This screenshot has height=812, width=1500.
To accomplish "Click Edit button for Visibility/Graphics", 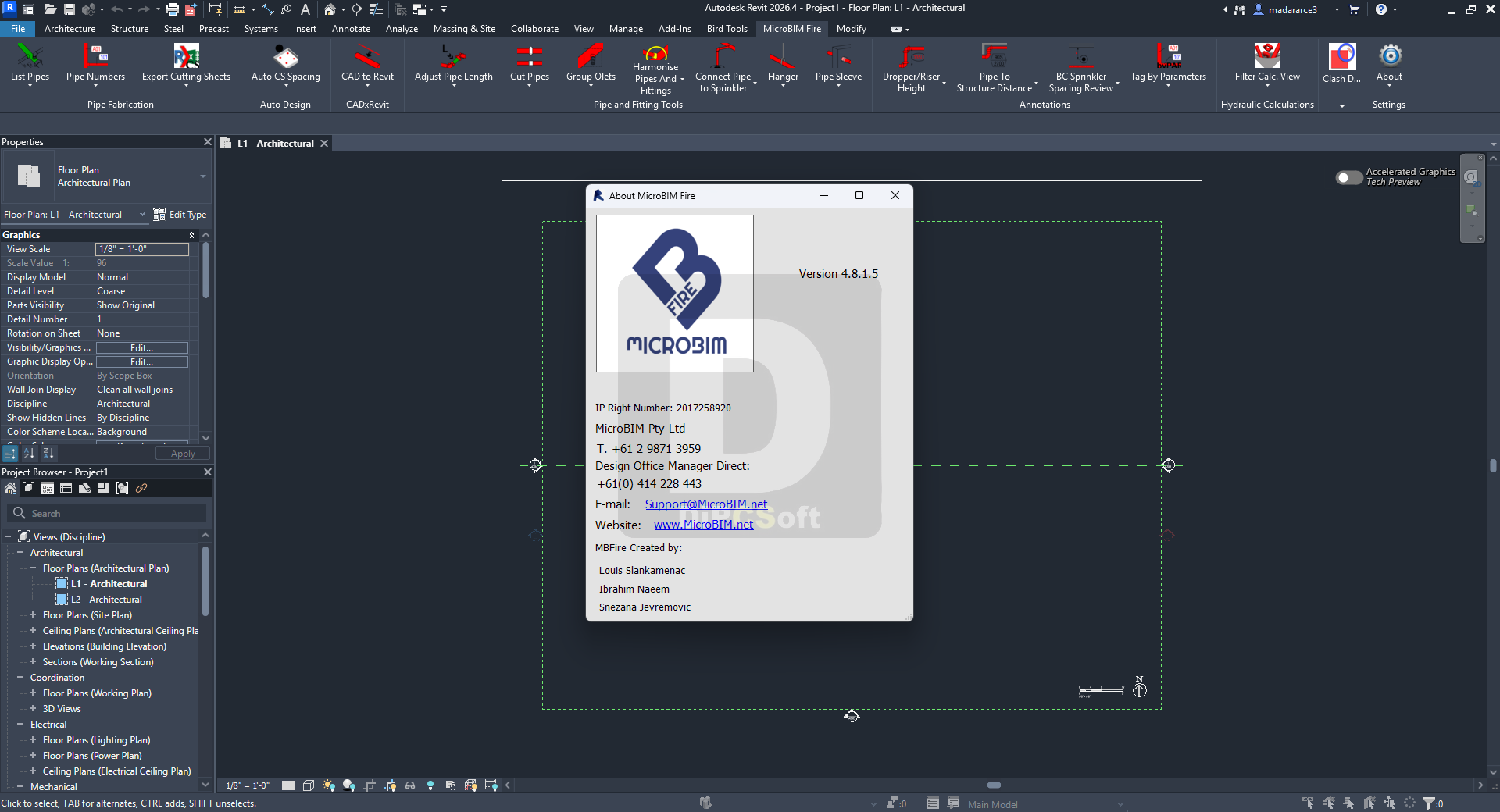I will pos(142,348).
